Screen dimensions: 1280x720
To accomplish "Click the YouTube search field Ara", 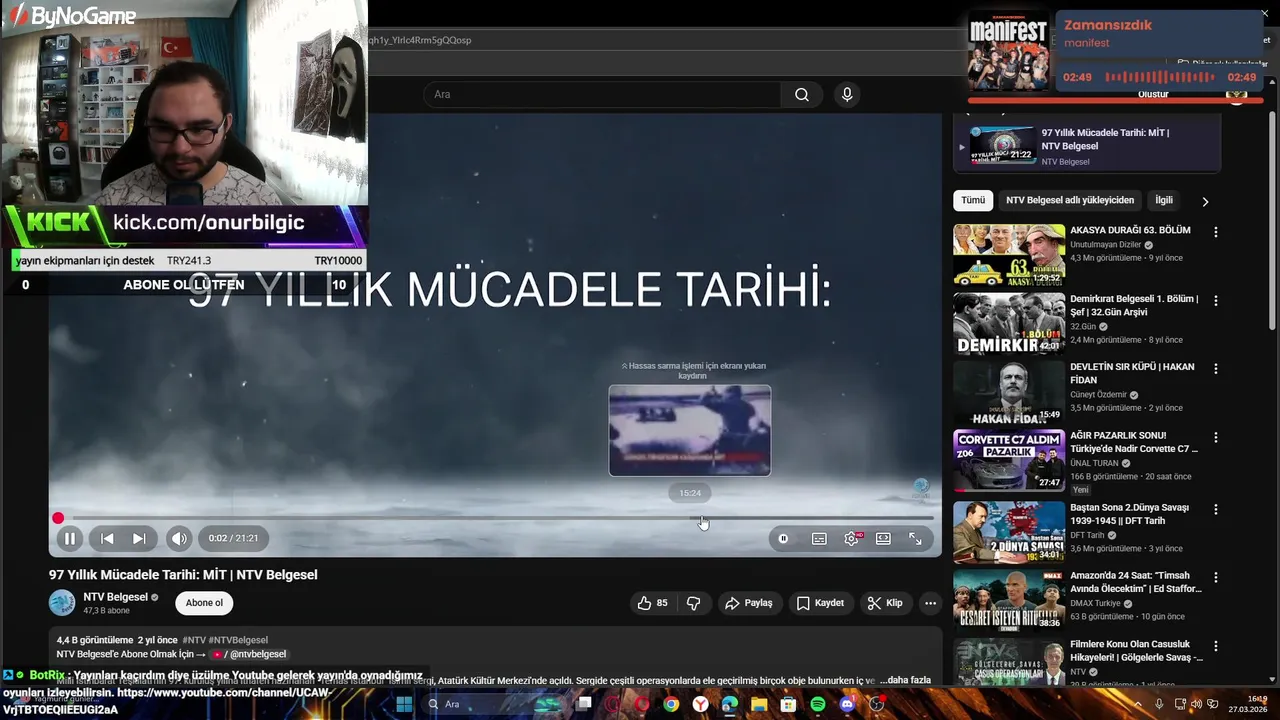I will (602, 94).
